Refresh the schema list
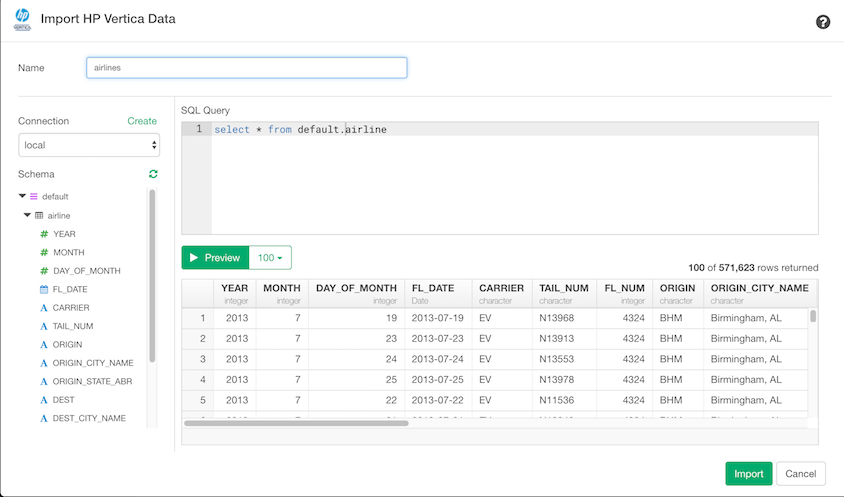The height and width of the screenshot is (497, 844). (x=153, y=174)
